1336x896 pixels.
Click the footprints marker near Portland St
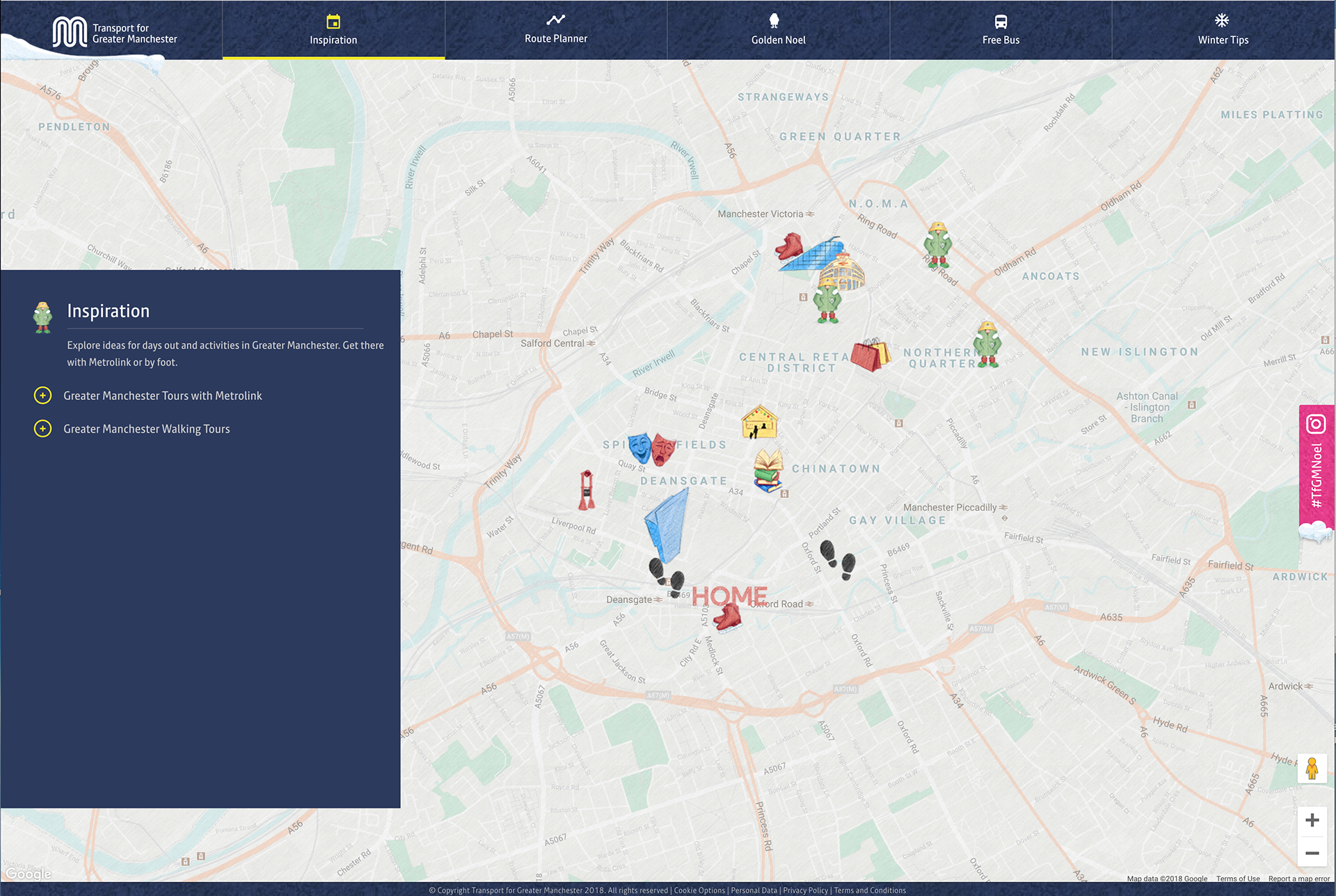837,559
